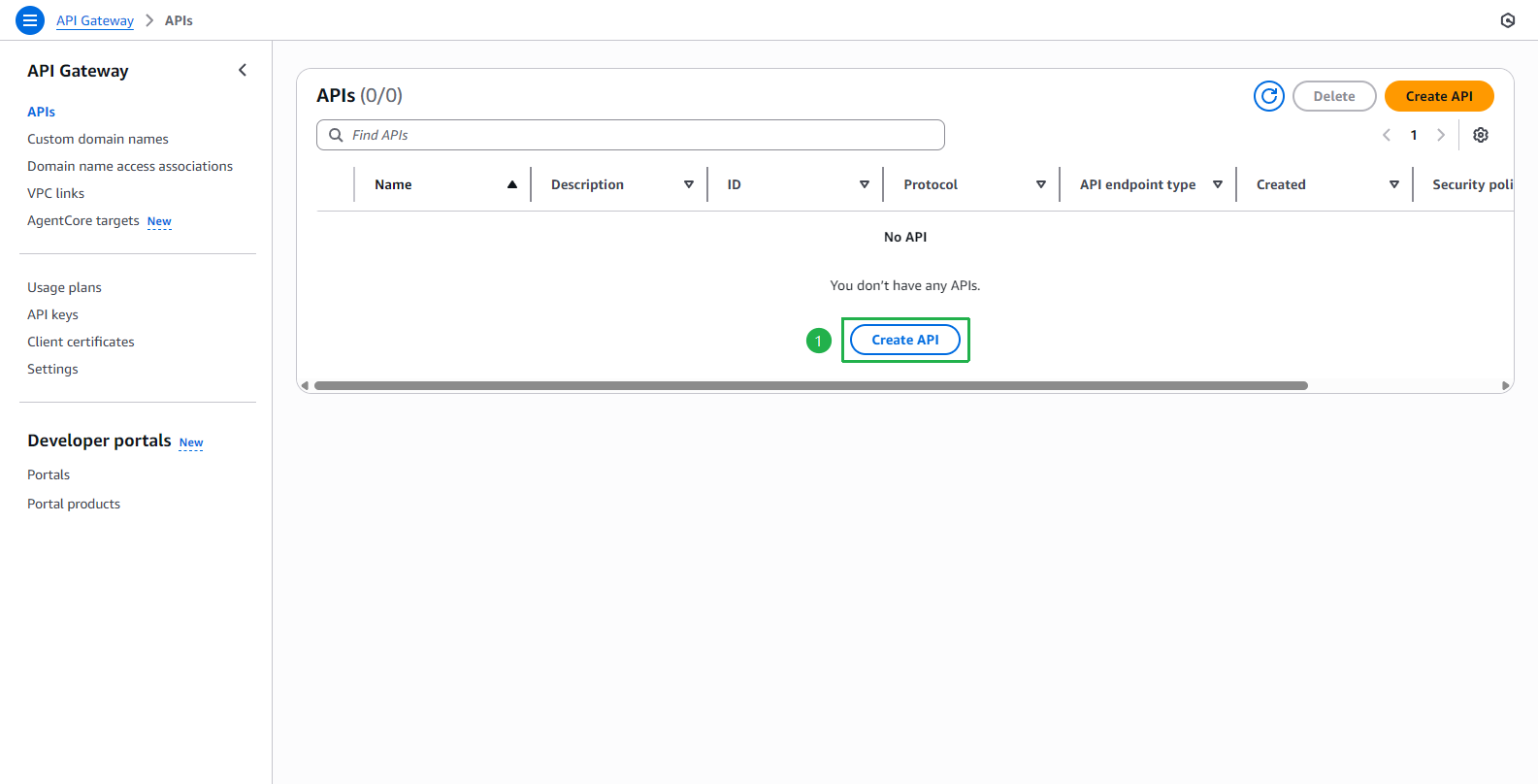1538x784 pixels.
Task: Go to the next page of APIs
Action: (1441, 135)
